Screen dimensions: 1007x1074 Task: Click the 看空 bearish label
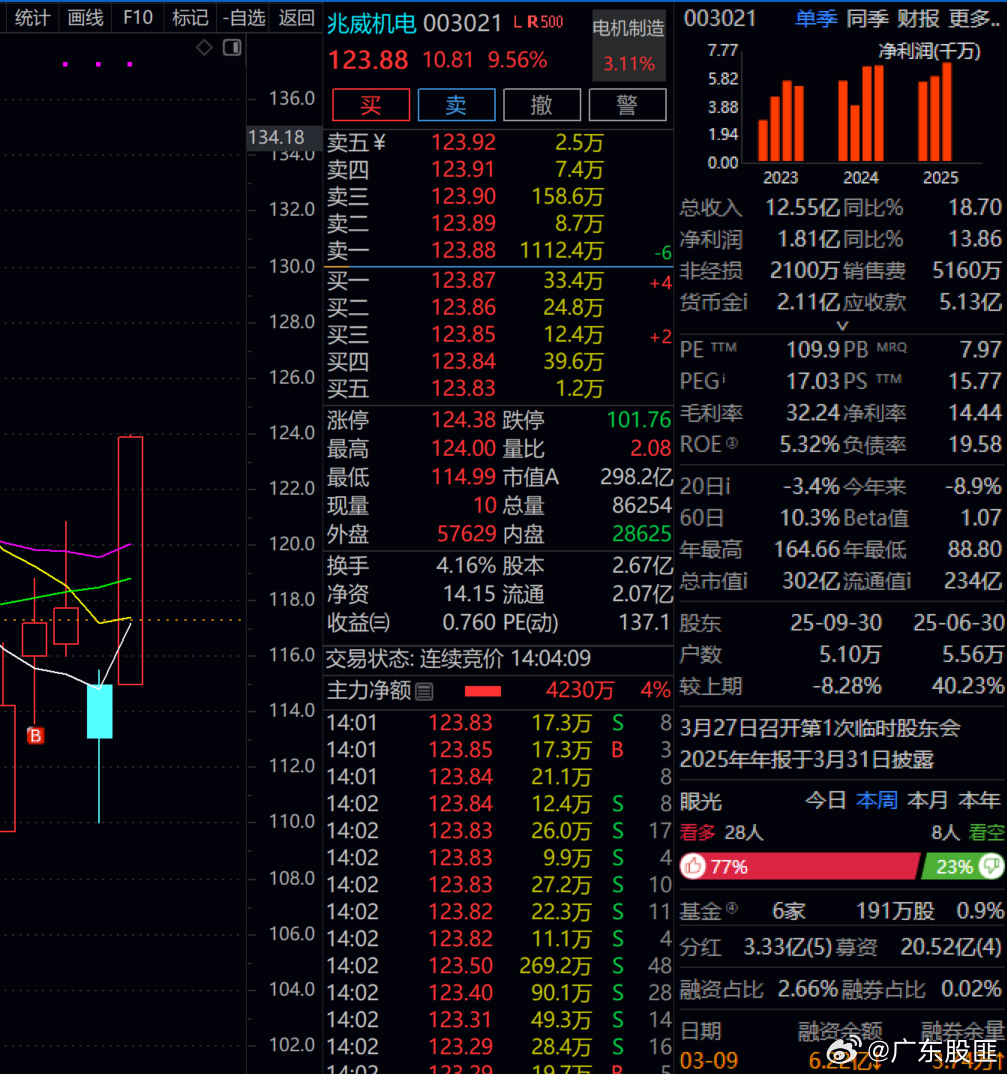[x=986, y=833]
